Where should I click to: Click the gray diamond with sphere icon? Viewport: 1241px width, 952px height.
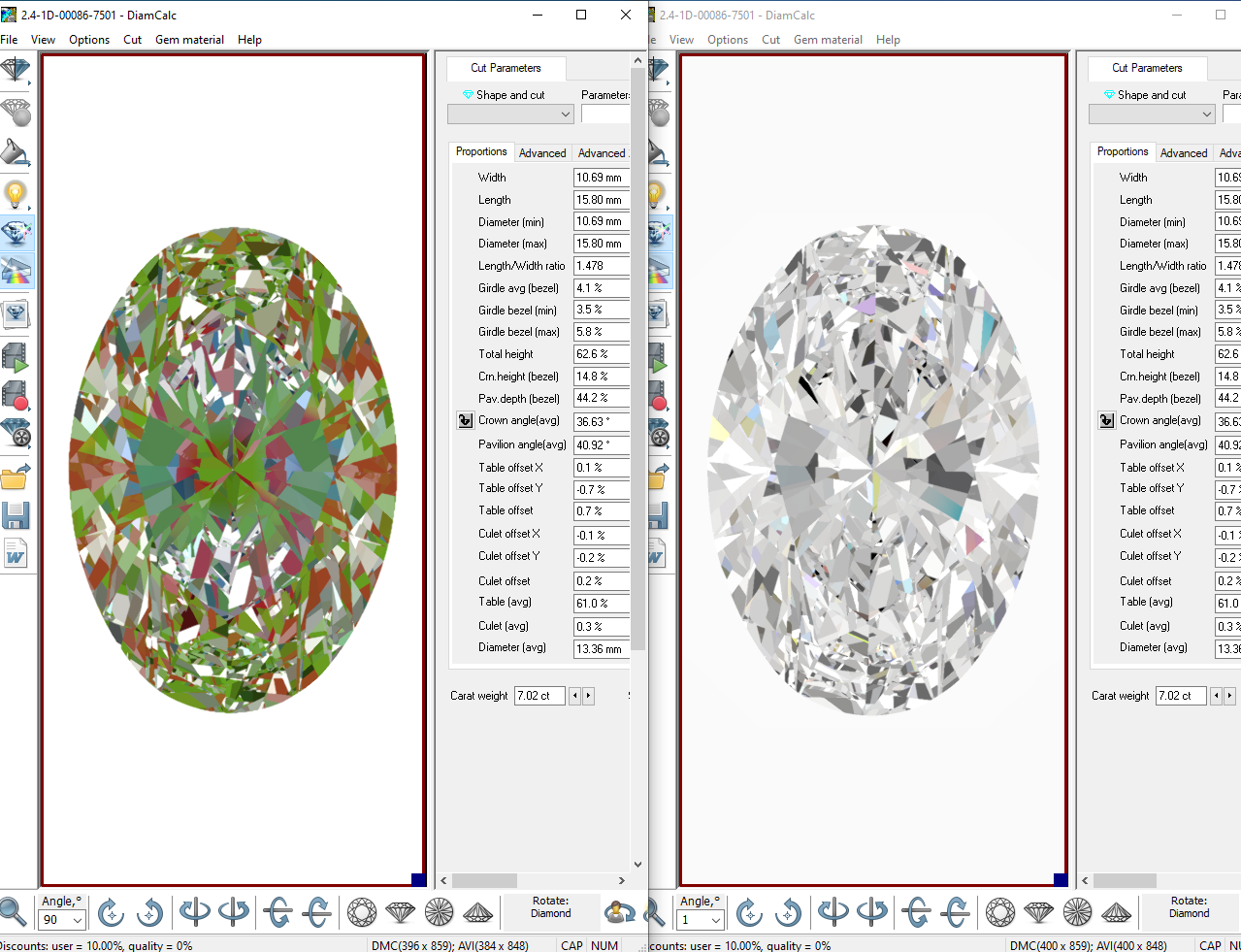(16, 112)
